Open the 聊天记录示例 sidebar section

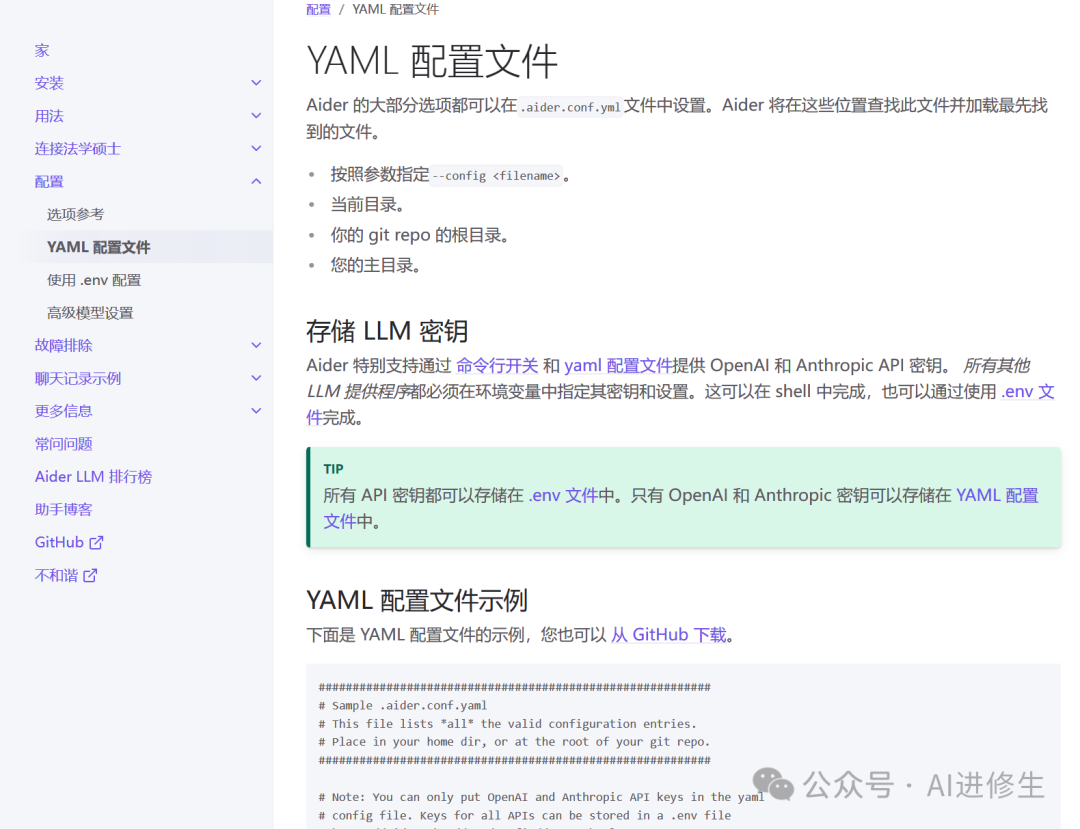pyautogui.click(x=78, y=379)
